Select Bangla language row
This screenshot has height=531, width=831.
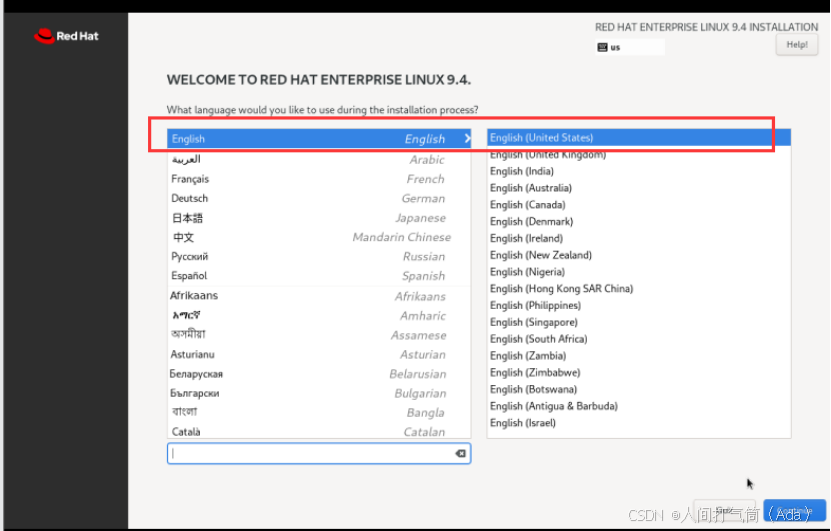coord(319,412)
